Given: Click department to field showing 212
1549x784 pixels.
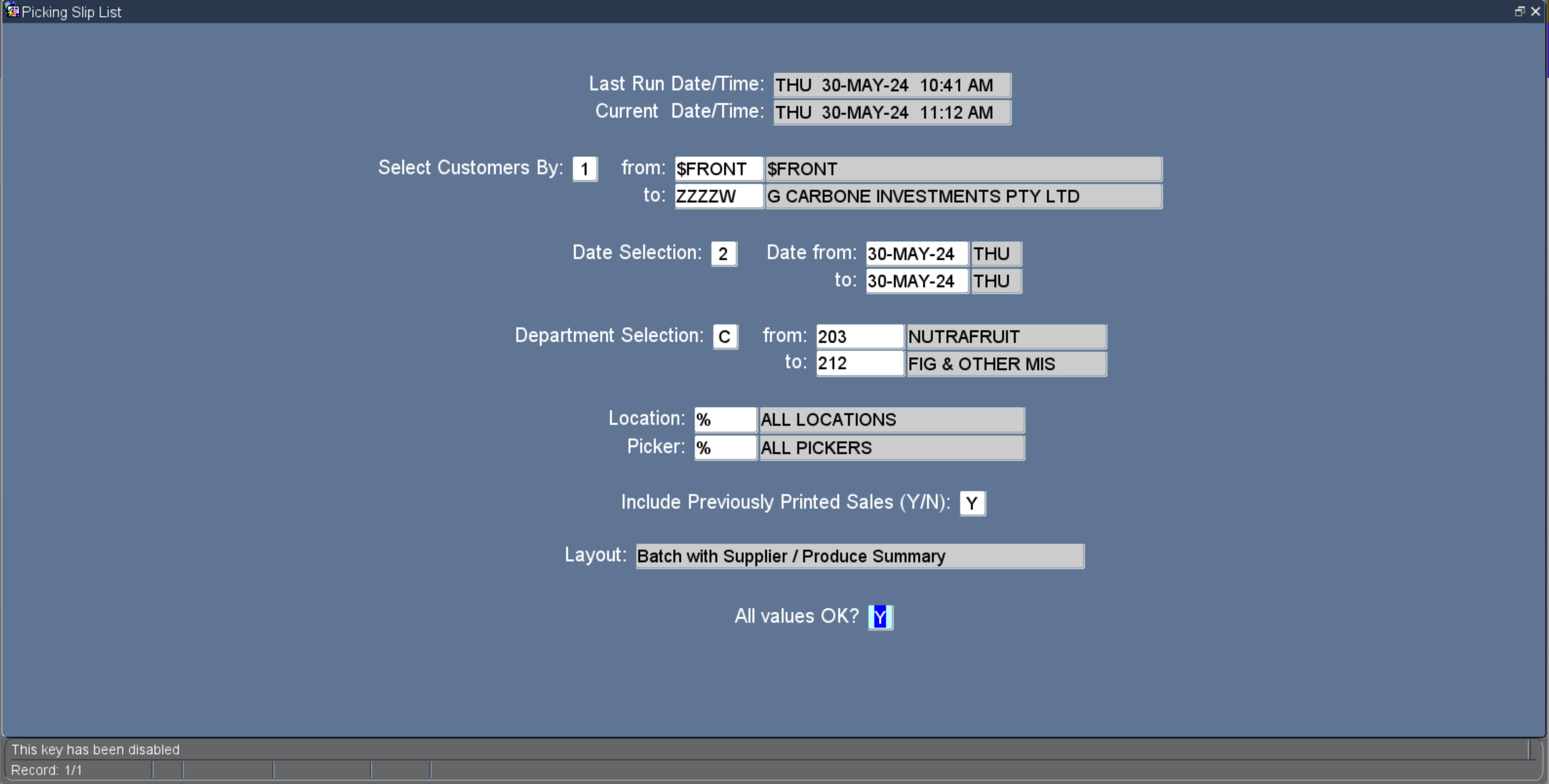Looking at the screenshot, I should [x=859, y=363].
